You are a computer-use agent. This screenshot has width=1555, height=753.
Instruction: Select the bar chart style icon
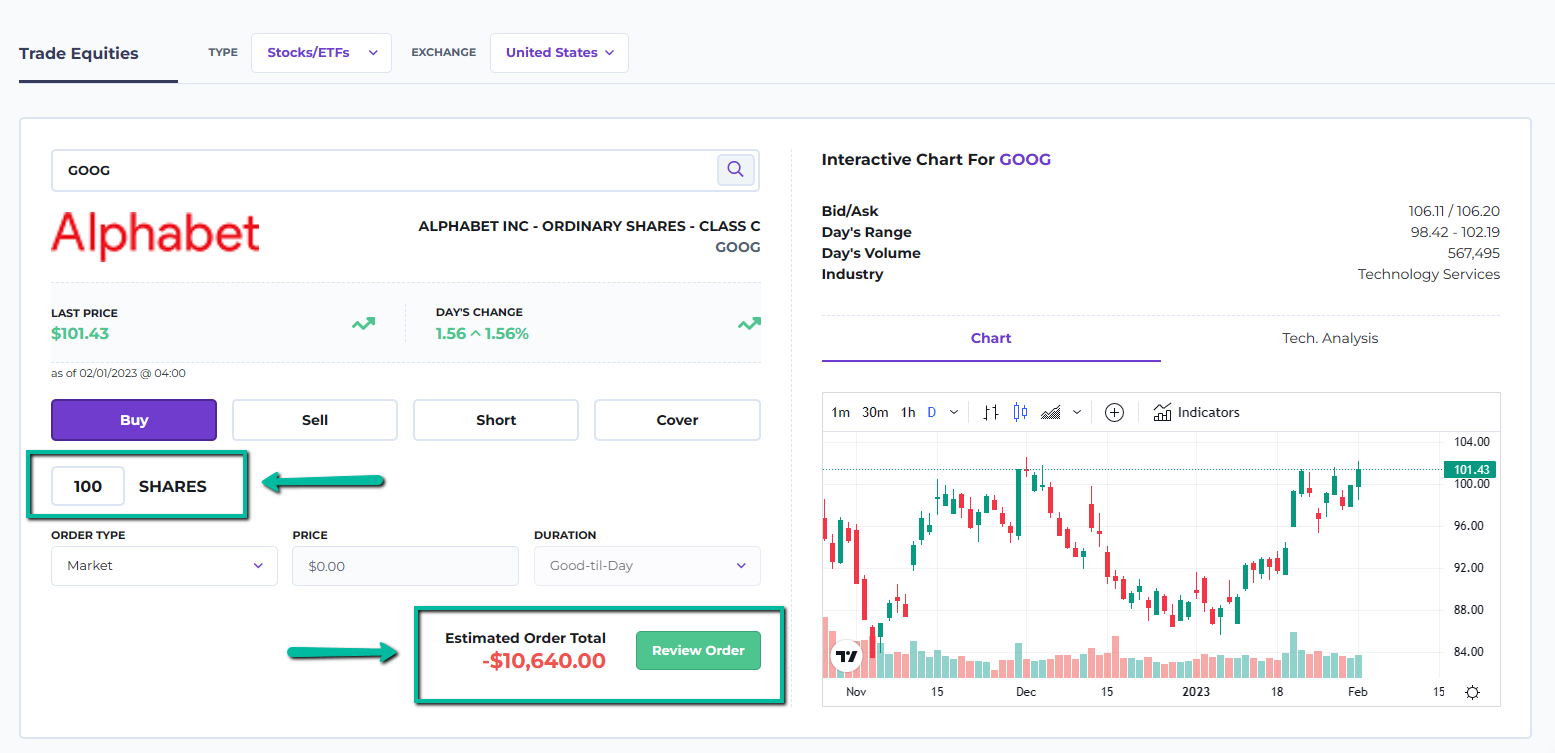click(991, 412)
